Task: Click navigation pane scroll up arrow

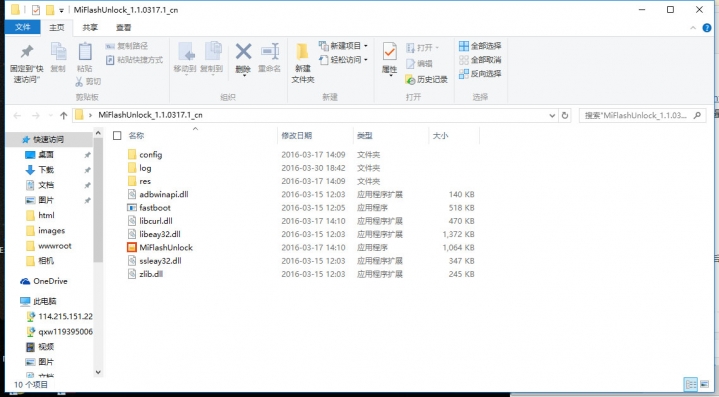Action: [x=98, y=133]
